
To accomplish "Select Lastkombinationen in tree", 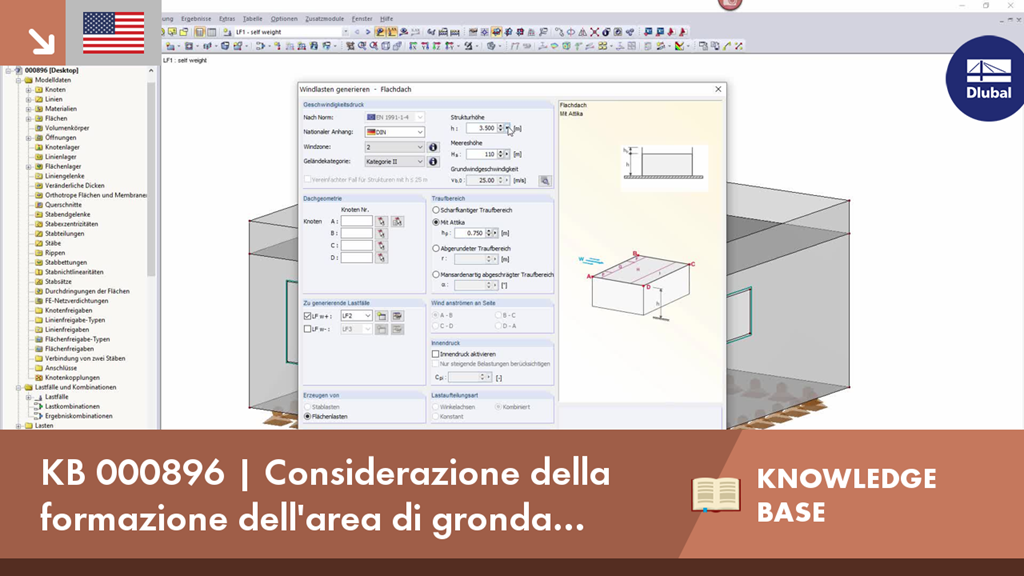I will (x=72, y=406).
